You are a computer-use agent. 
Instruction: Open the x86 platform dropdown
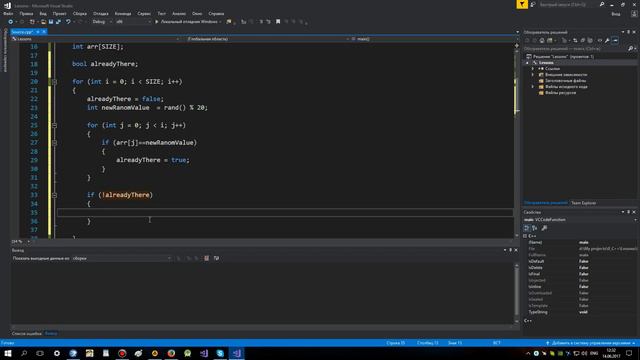133,22
